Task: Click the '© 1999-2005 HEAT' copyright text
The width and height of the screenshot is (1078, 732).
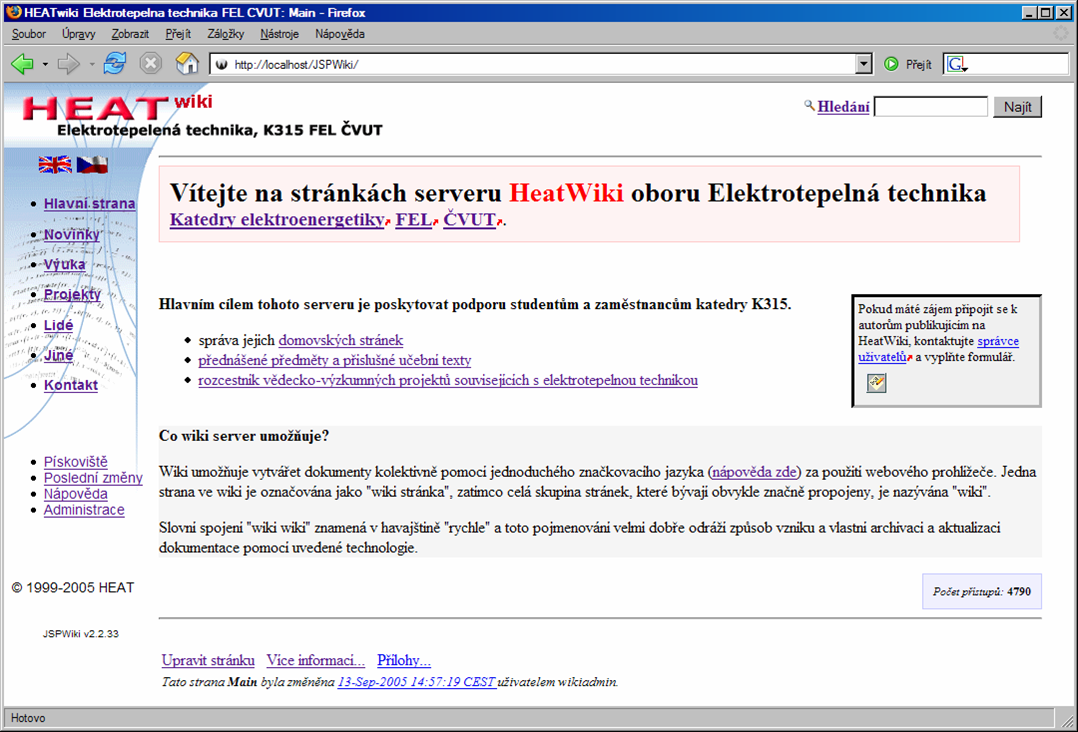Action: [x=73, y=588]
